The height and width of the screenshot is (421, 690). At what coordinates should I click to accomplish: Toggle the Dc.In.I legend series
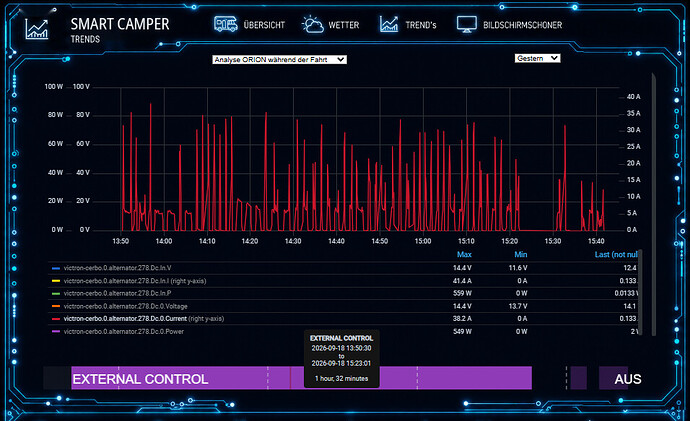point(135,281)
